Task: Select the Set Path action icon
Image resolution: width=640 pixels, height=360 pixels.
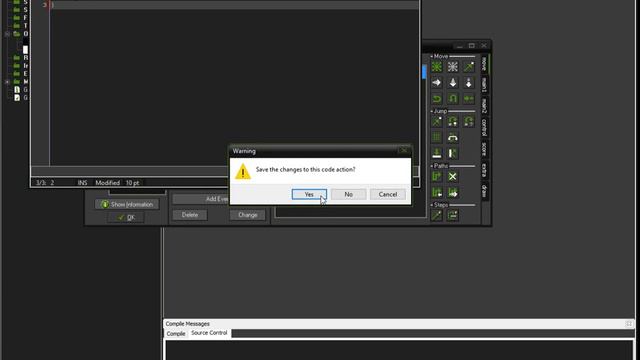Action: [437, 176]
